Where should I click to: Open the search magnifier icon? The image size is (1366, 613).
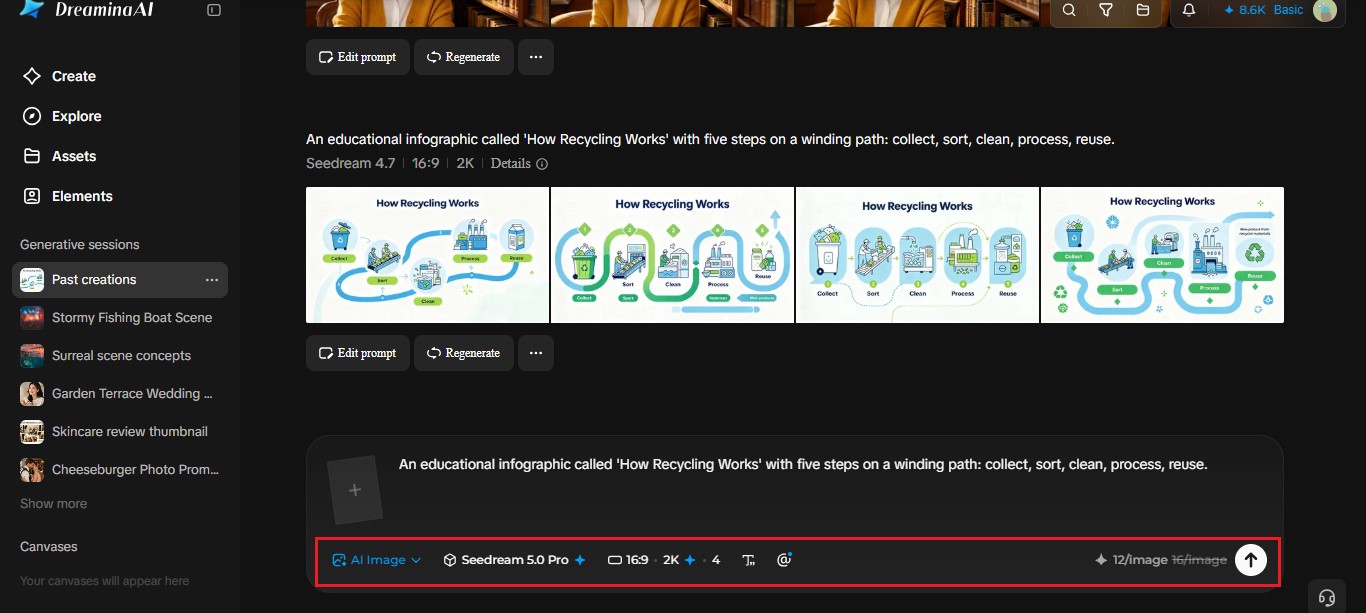coord(1069,10)
